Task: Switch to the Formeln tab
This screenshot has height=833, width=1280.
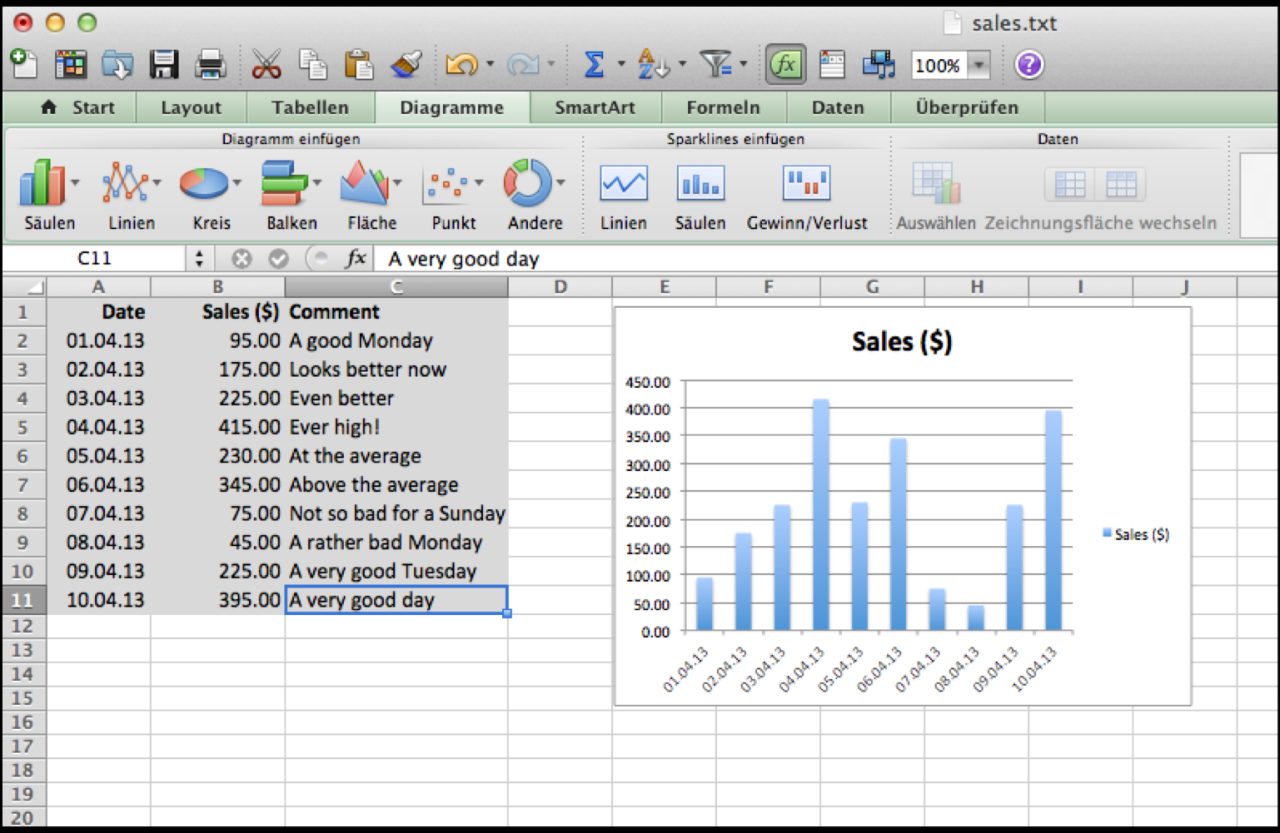Action: (x=723, y=107)
